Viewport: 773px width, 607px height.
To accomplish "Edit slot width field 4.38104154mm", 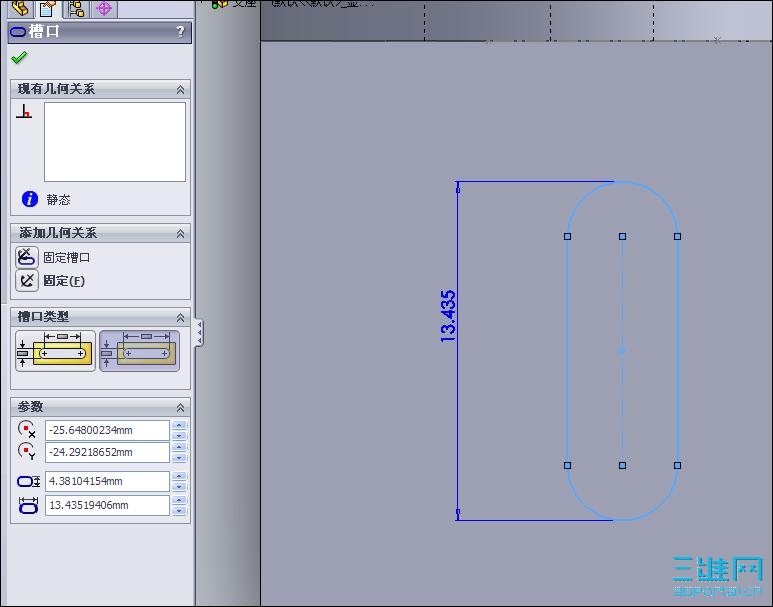I will coord(107,481).
